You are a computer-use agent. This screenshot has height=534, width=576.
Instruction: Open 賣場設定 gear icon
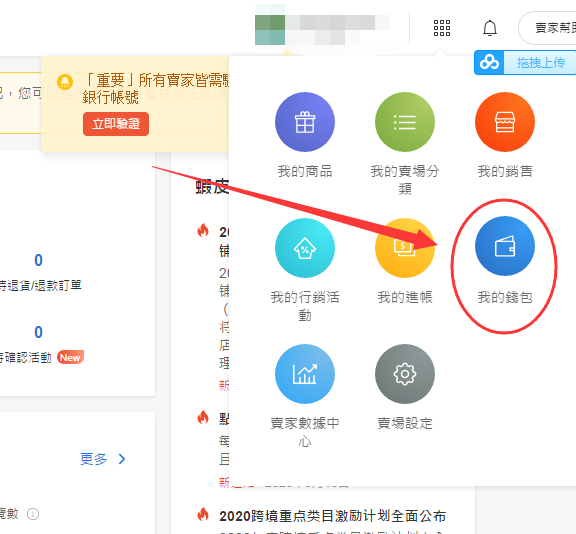[405, 374]
